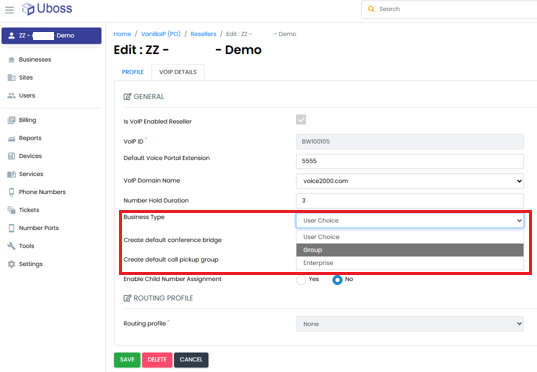Click the Phone Numbers sidebar icon

point(11,192)
